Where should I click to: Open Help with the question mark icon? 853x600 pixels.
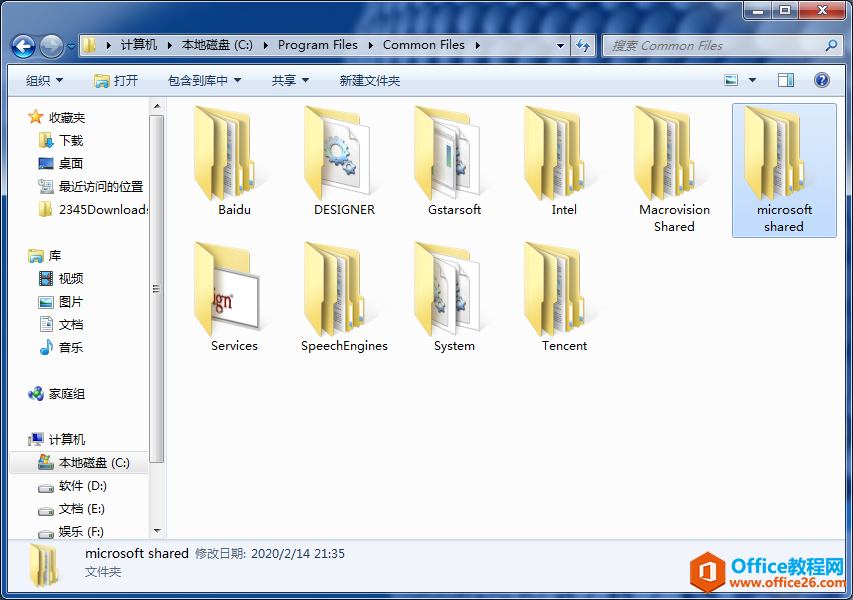tap(821, 81)
